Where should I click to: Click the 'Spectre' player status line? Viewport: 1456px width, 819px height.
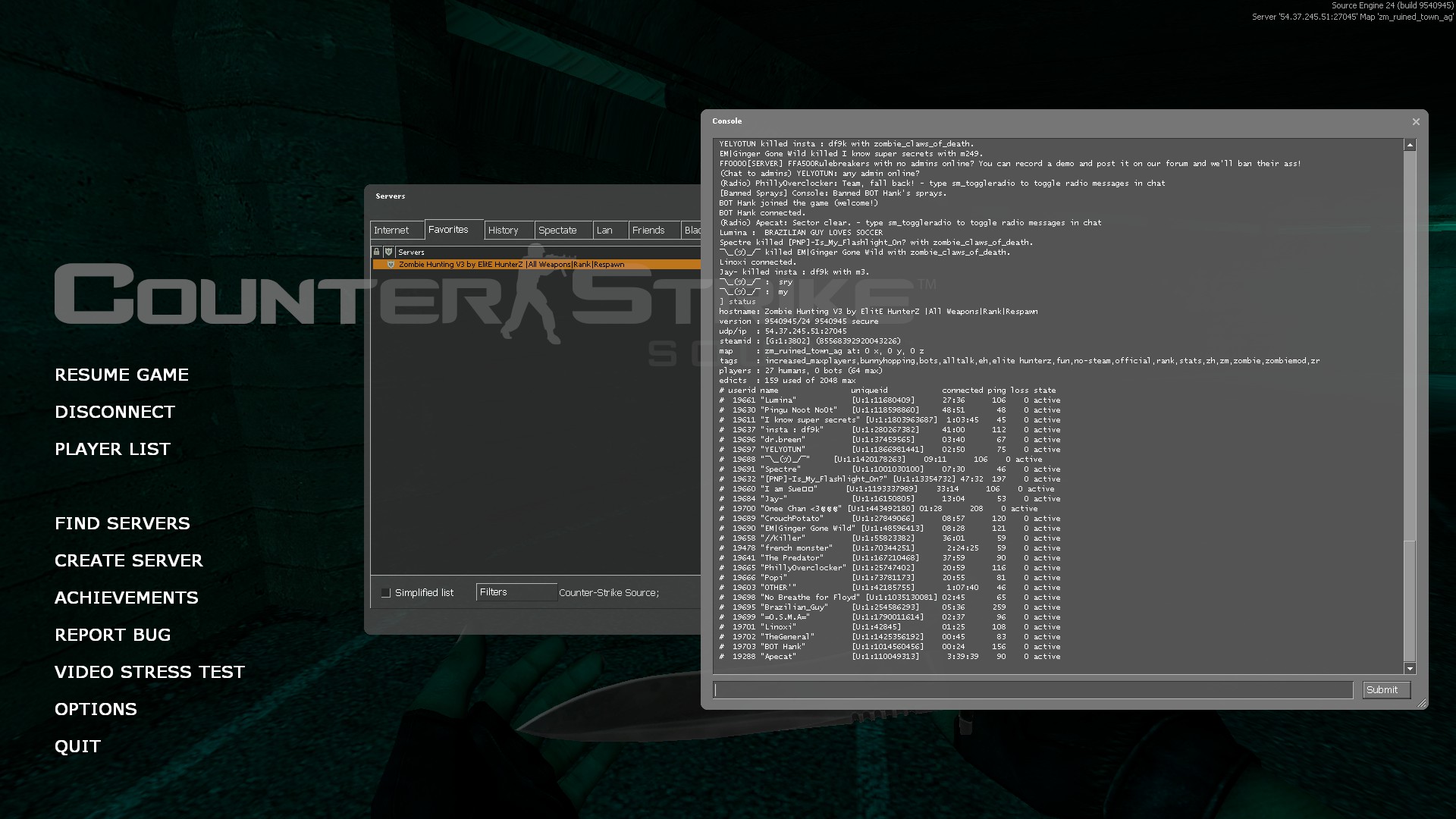pyautogui.click(x=890, y=469)
